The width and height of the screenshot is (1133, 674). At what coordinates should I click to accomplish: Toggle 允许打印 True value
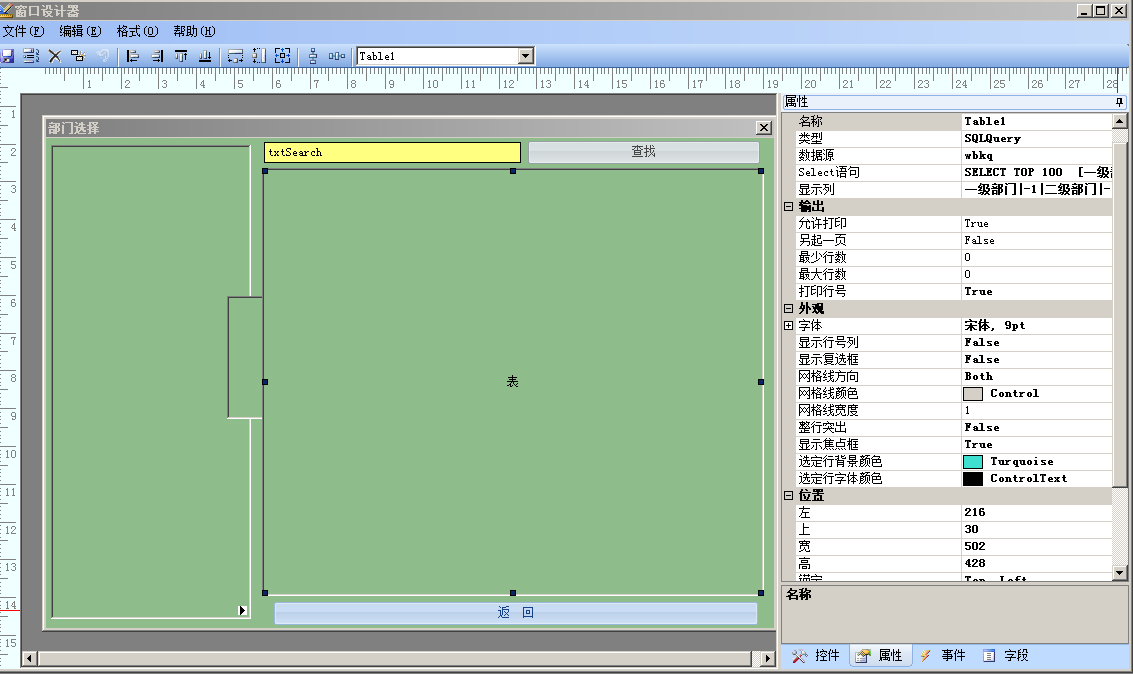pyautogui.click(x=1036, y=224)
